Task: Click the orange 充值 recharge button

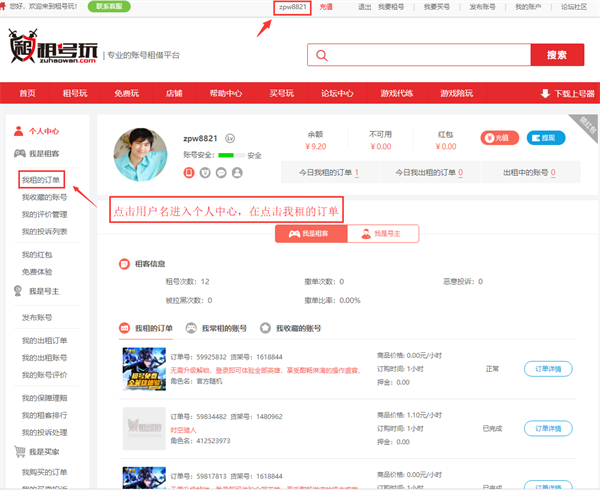Action: [x=500, y=139]
